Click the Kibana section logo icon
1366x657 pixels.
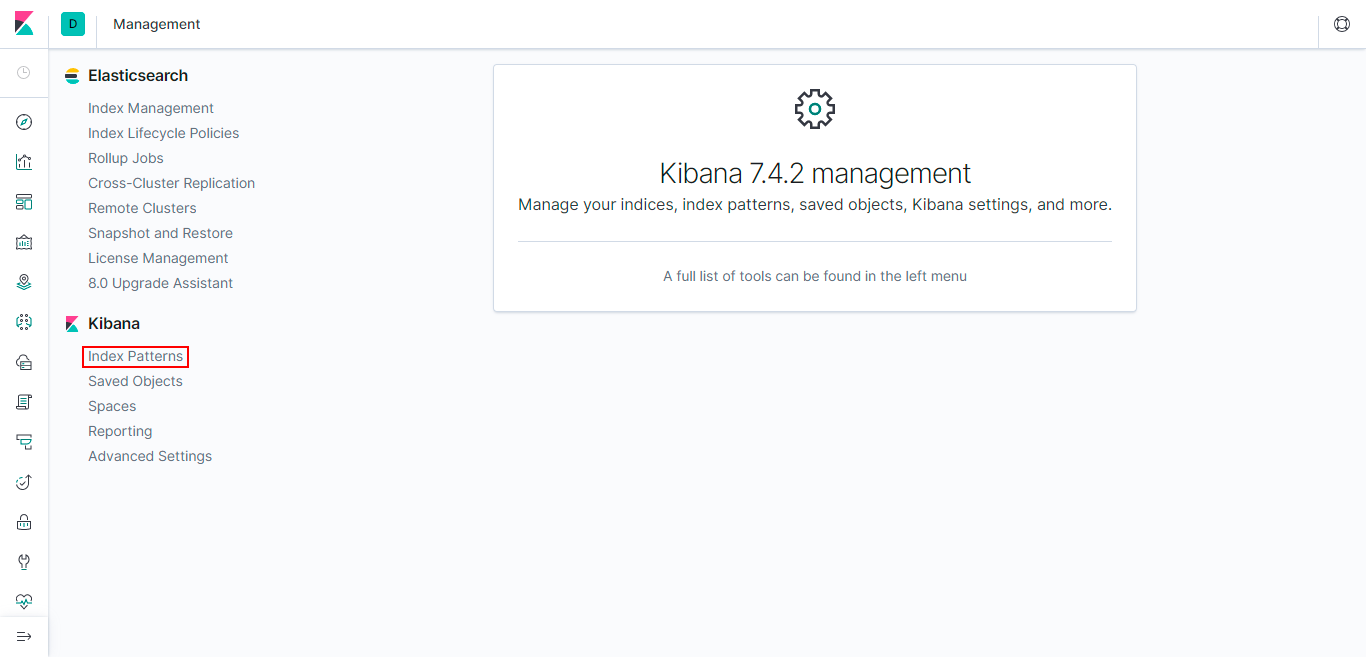coord(72,324)
